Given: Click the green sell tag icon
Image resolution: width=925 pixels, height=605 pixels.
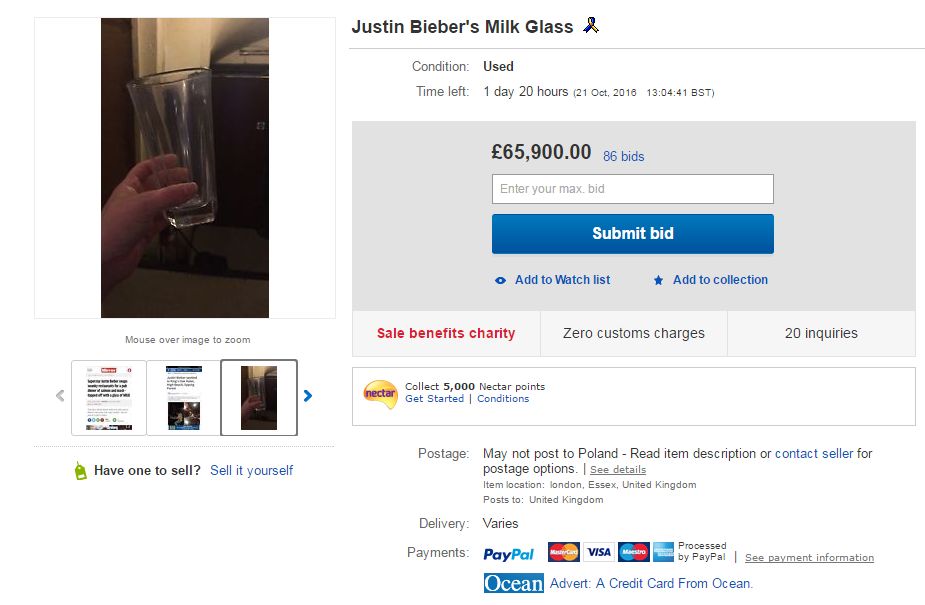Looking at the screenshot, I should tap(80, 471).
